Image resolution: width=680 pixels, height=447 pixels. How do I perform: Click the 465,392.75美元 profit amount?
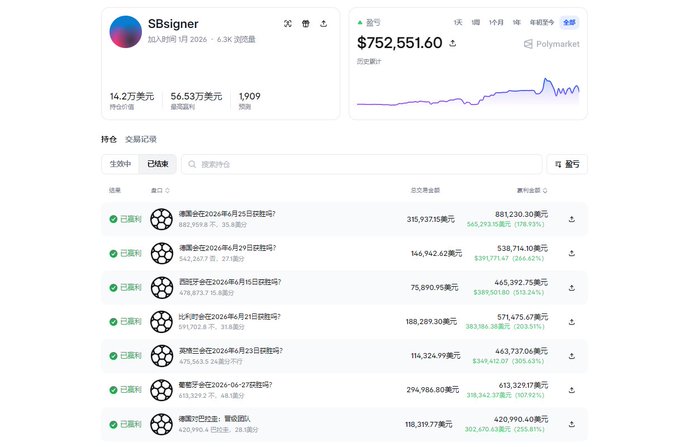tap(521, 282)
